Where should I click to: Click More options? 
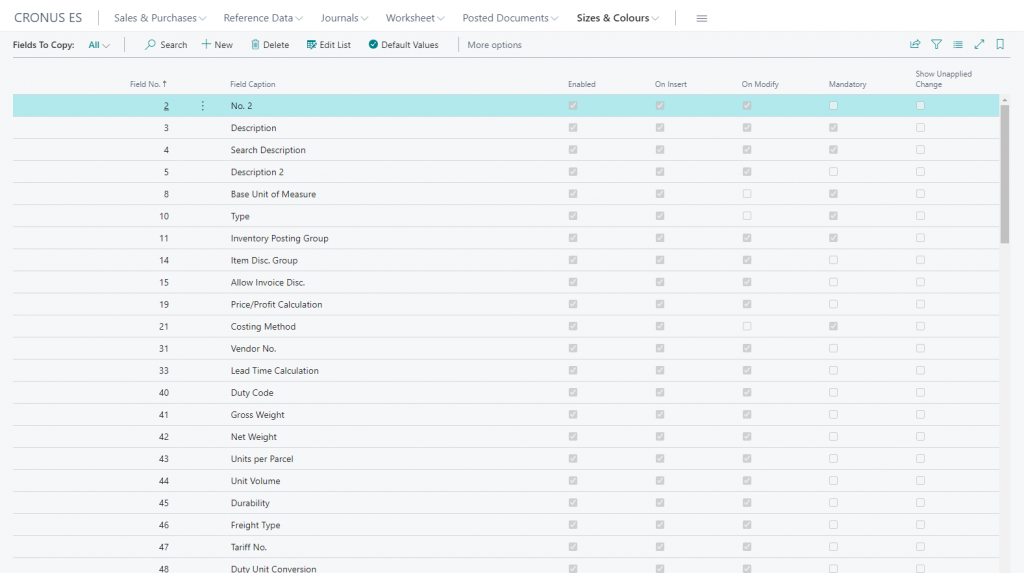pos(494,45)
